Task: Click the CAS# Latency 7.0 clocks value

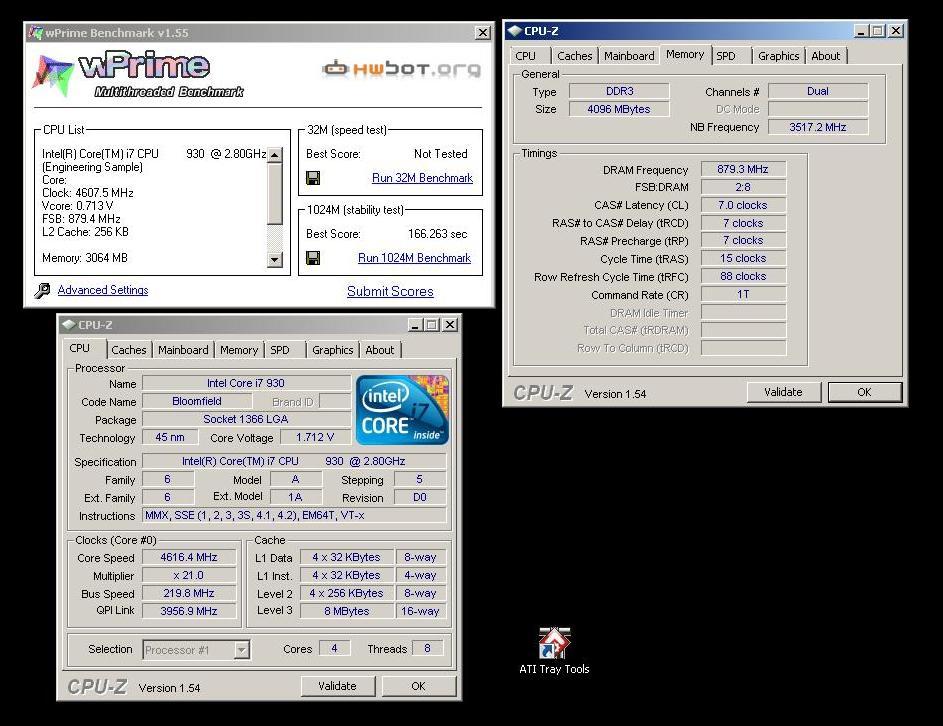Action: (x=743, y=205)
